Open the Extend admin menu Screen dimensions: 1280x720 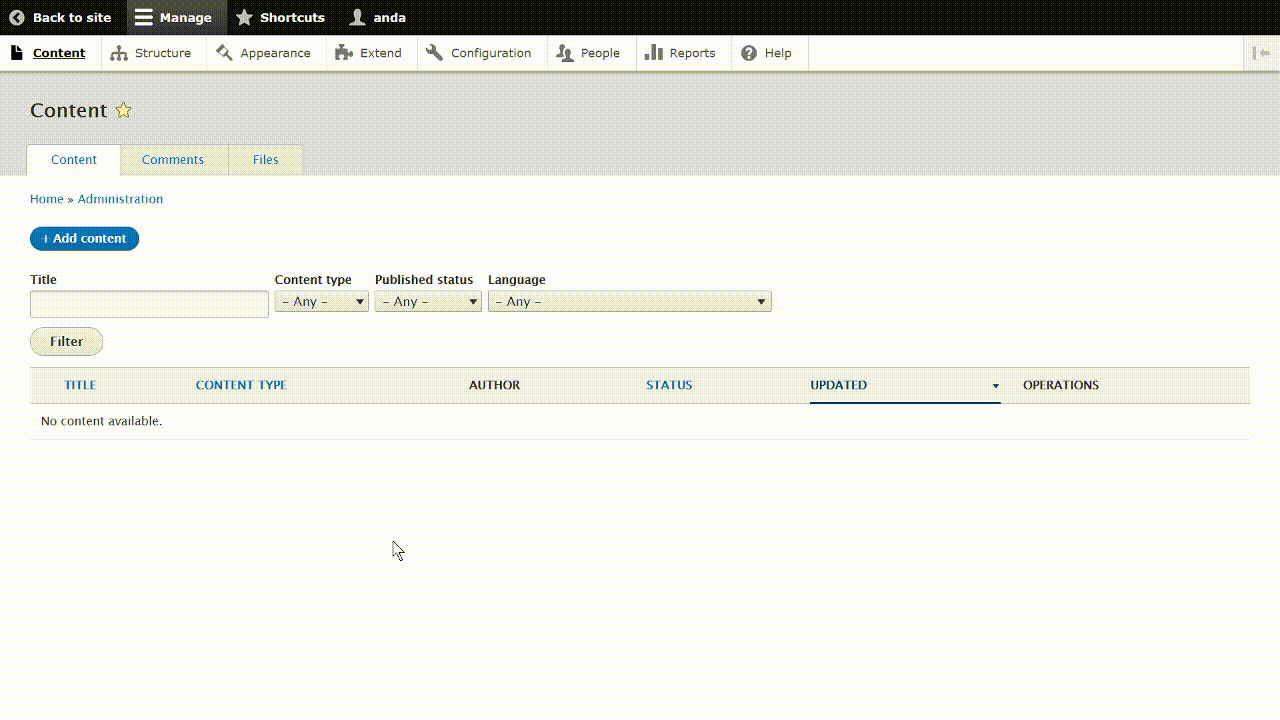[369, 53]
